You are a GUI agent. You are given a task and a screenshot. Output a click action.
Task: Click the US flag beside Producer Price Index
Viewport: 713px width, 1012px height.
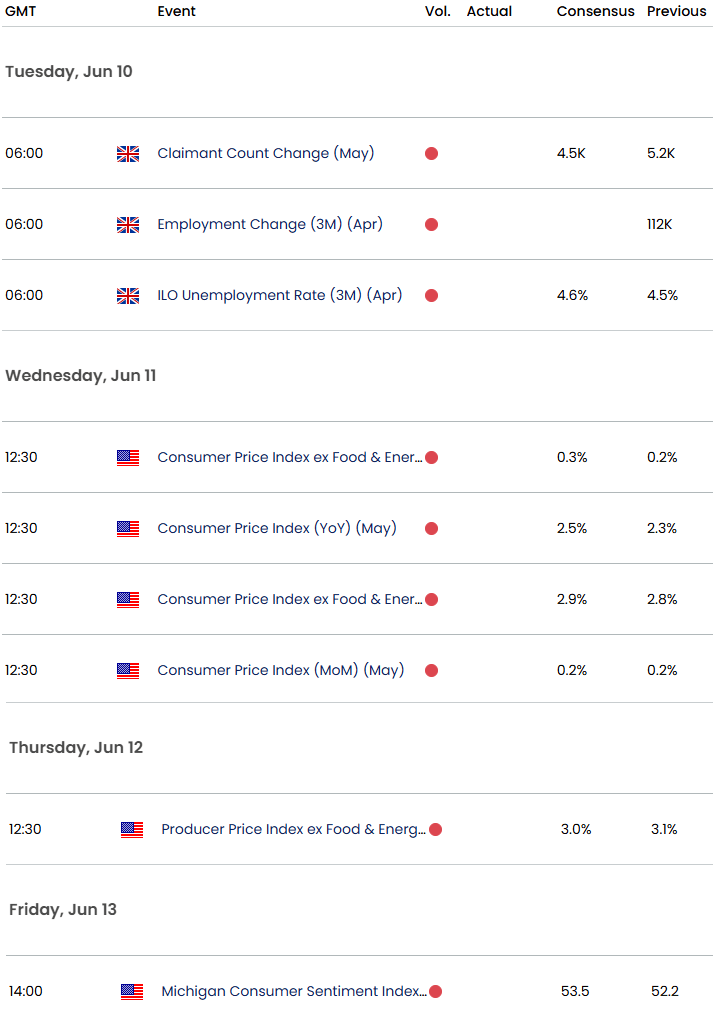(132, 830)
